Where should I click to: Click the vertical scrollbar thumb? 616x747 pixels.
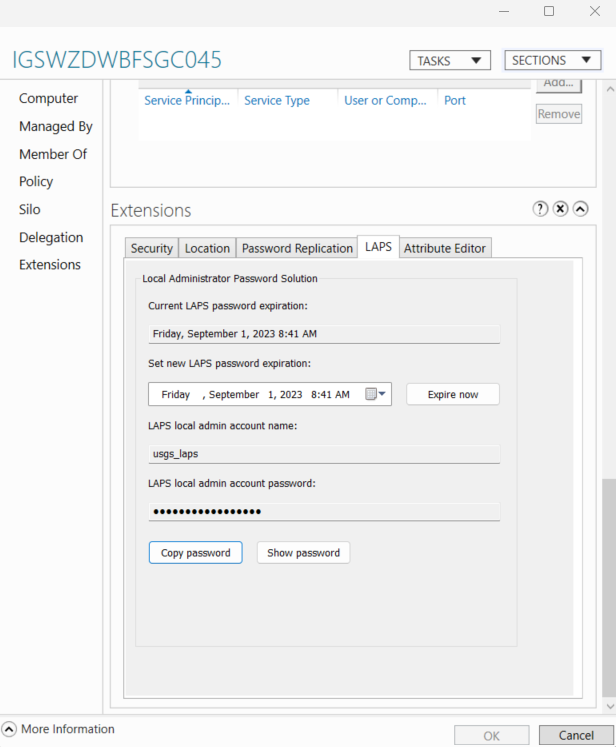[608, 587]
